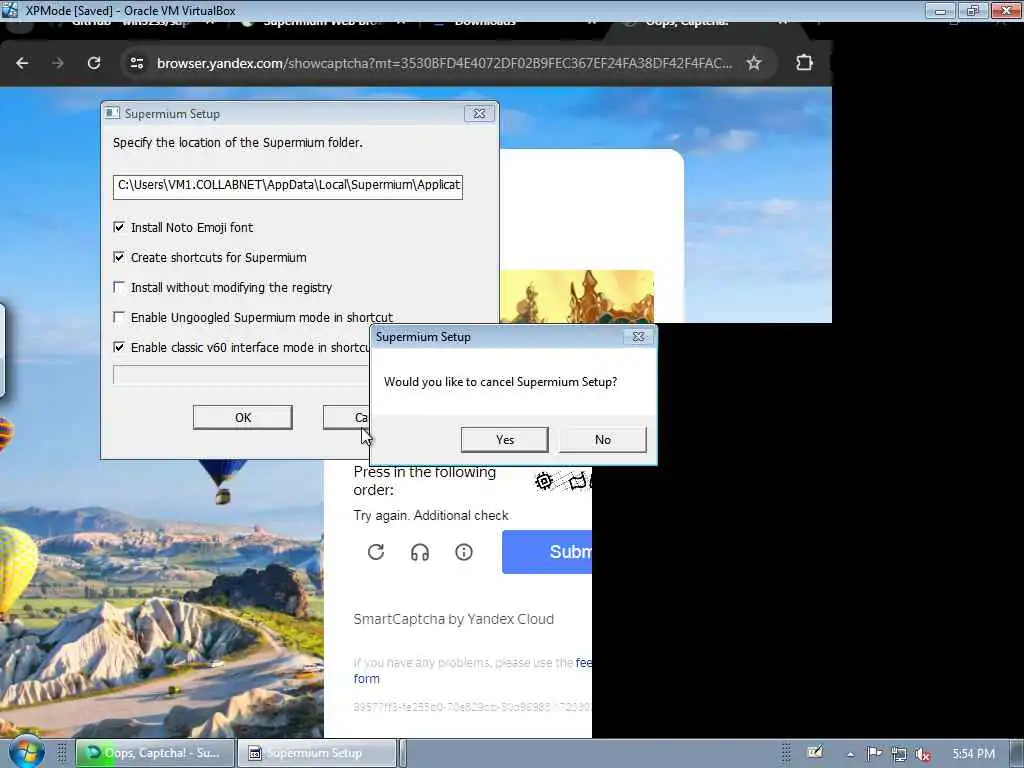Close the cancel confirmation dialog
The width and height of the screenshot is (1024, 768).
click(x=638, y=337)
